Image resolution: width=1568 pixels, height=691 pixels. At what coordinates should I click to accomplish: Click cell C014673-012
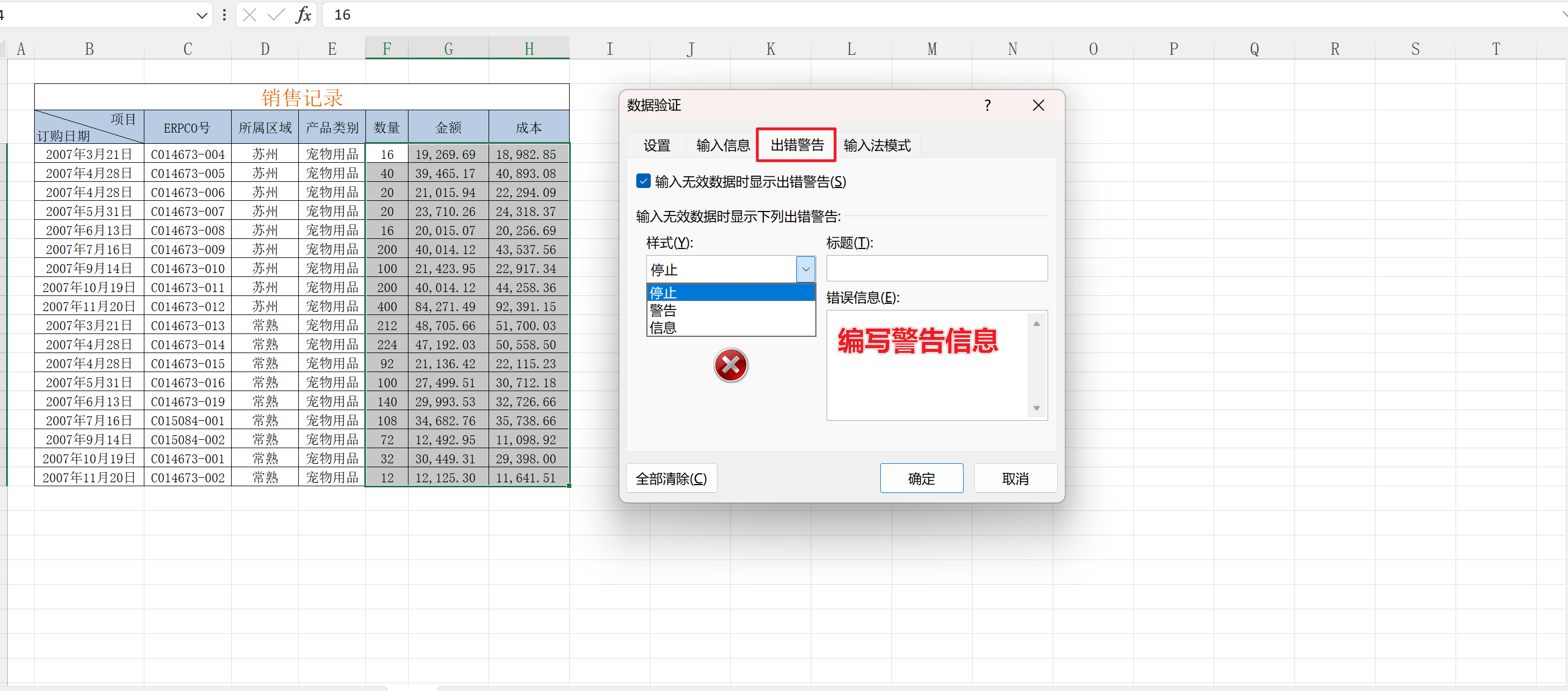pos(187,306)
